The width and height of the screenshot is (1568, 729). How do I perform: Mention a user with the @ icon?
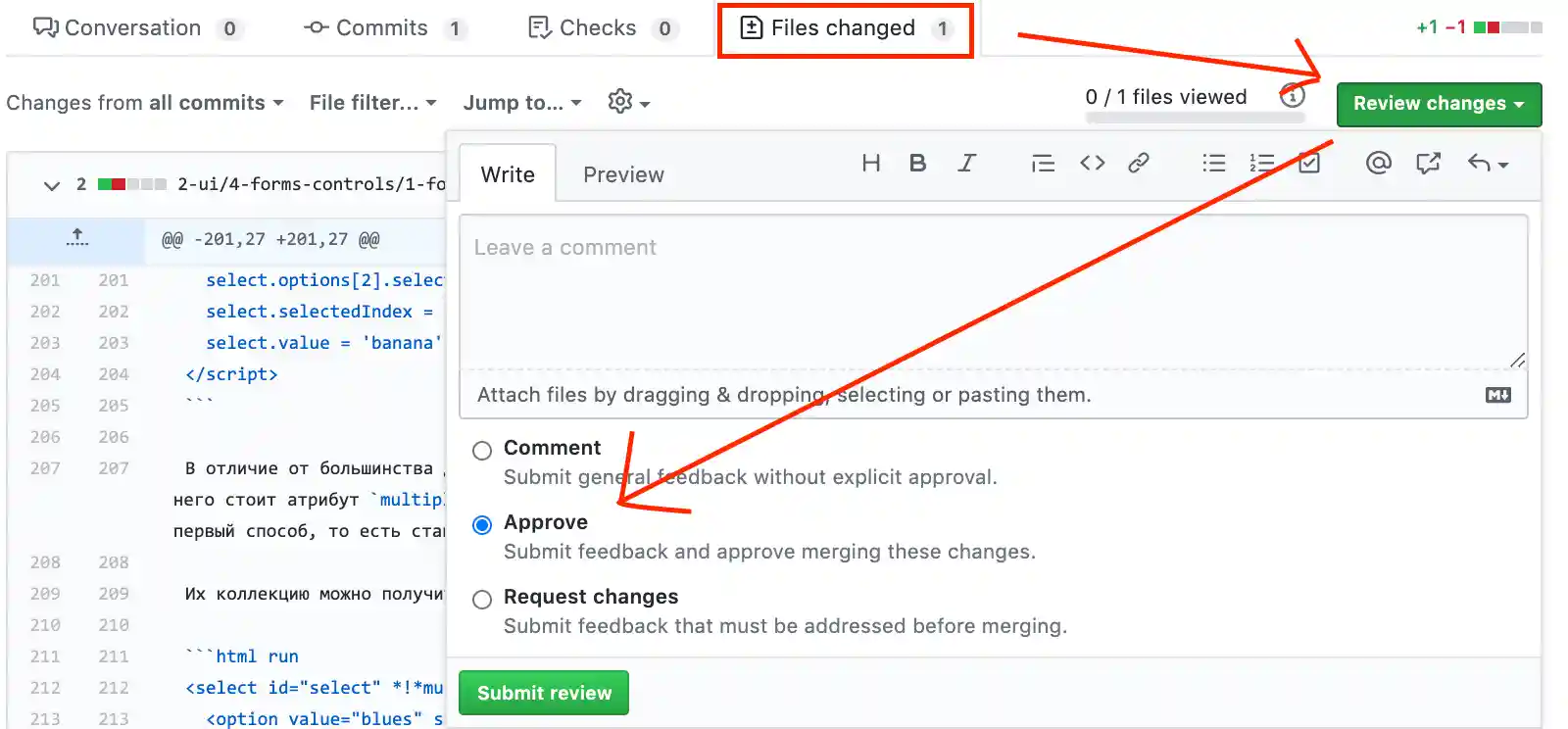(x=1378, y=164)
